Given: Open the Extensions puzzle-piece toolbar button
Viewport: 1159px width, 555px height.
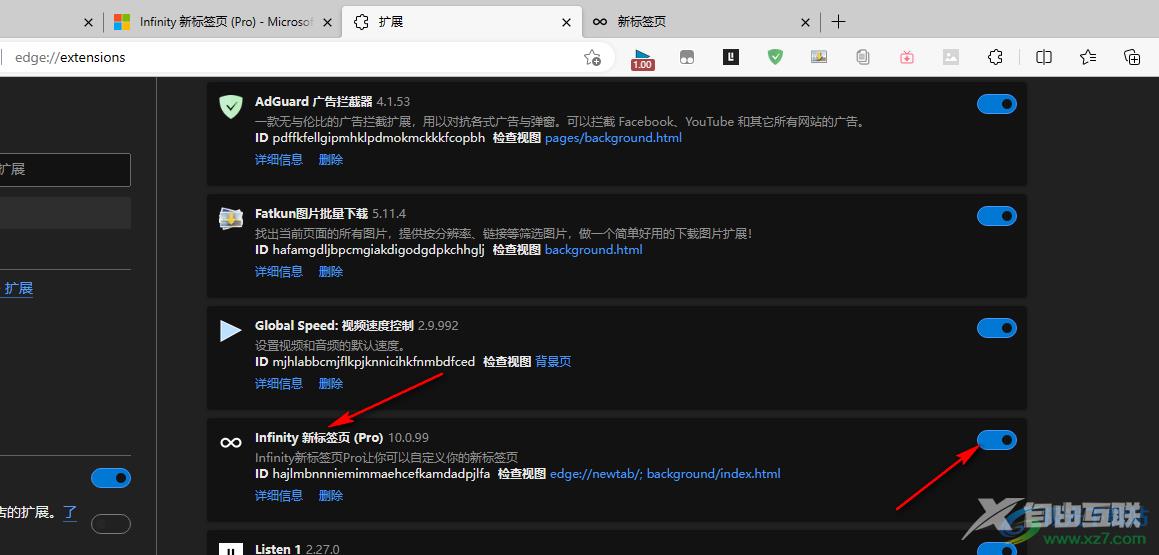Looking at the screenshot, I should (x=996, y=57).
